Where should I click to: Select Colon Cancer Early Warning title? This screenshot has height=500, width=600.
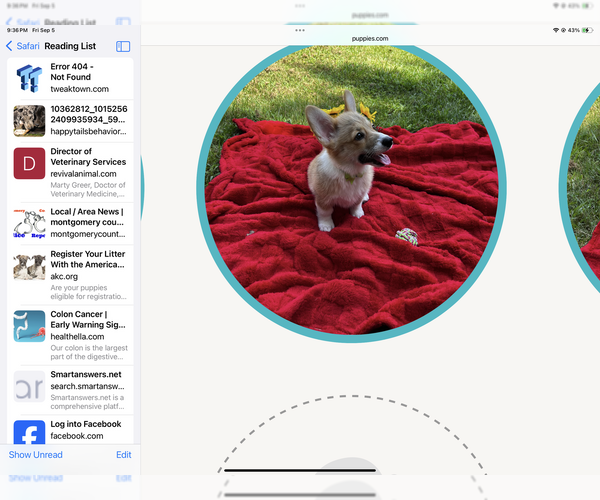pyautogui.click(x=88, y=318)
